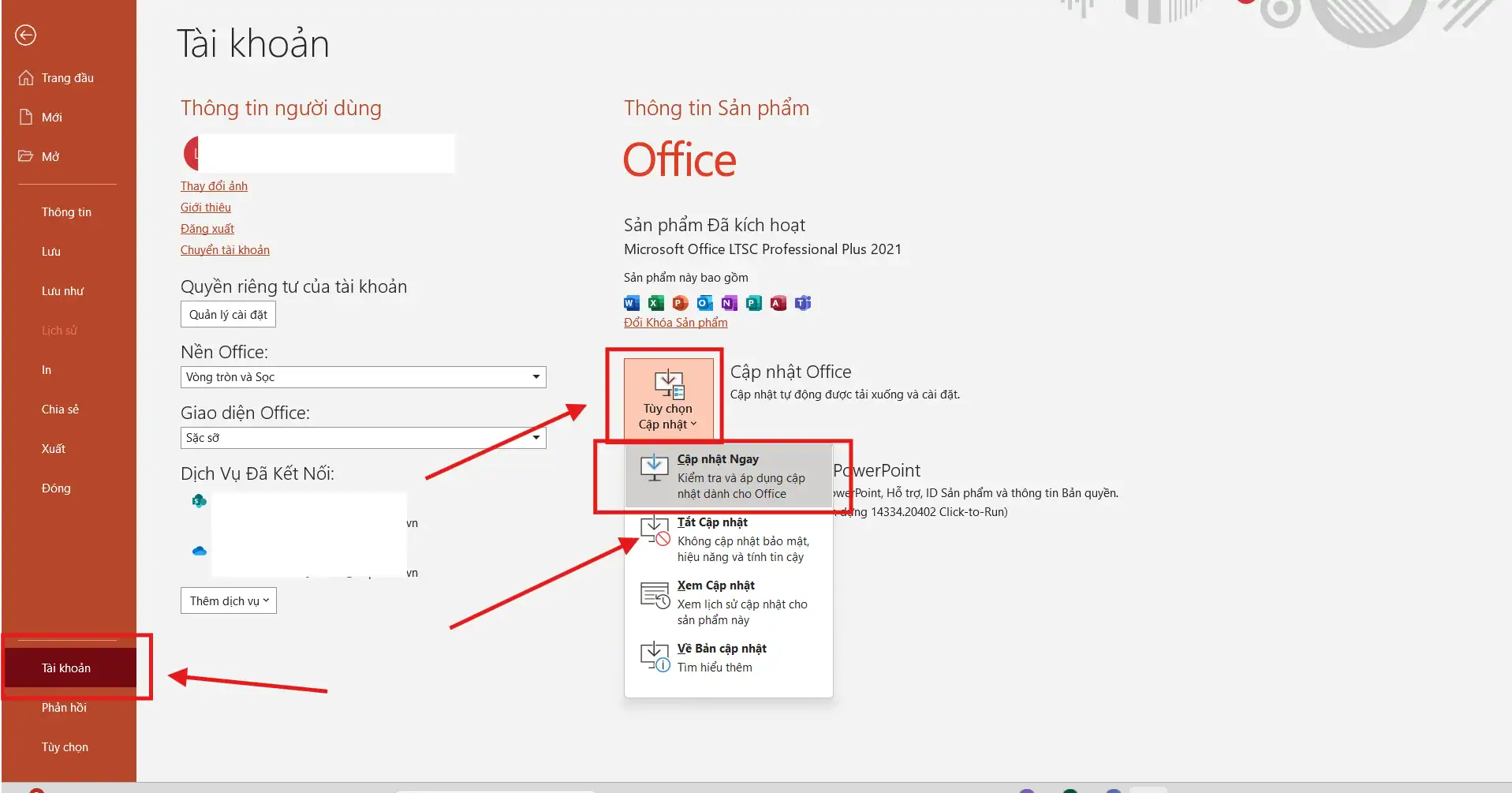The height and width of the screenshot is (793, 1512).
Task: Choose Tắt Cập nhật to disable updates
Action: point(712,522)
